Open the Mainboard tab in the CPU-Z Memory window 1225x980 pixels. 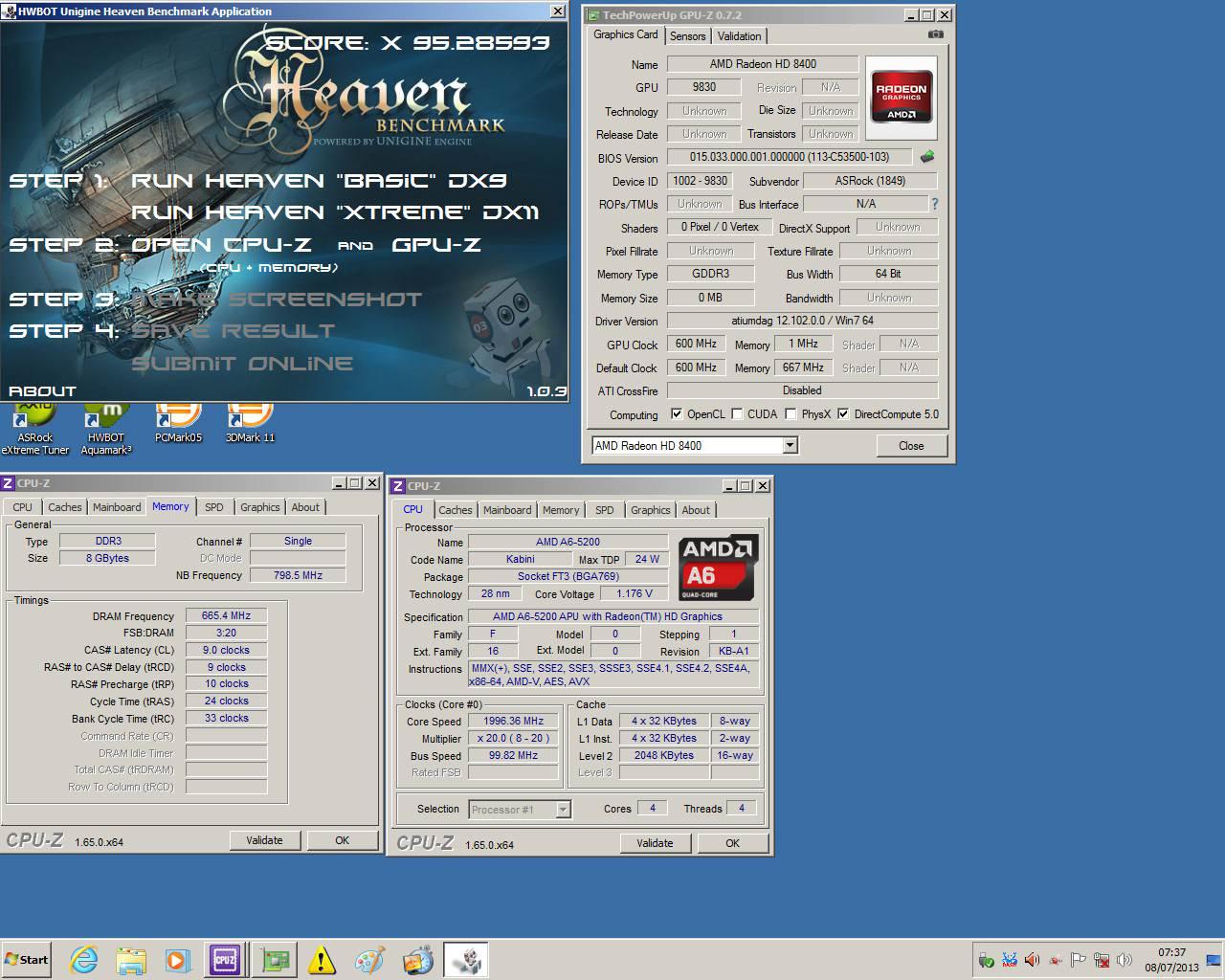(117, 507)
